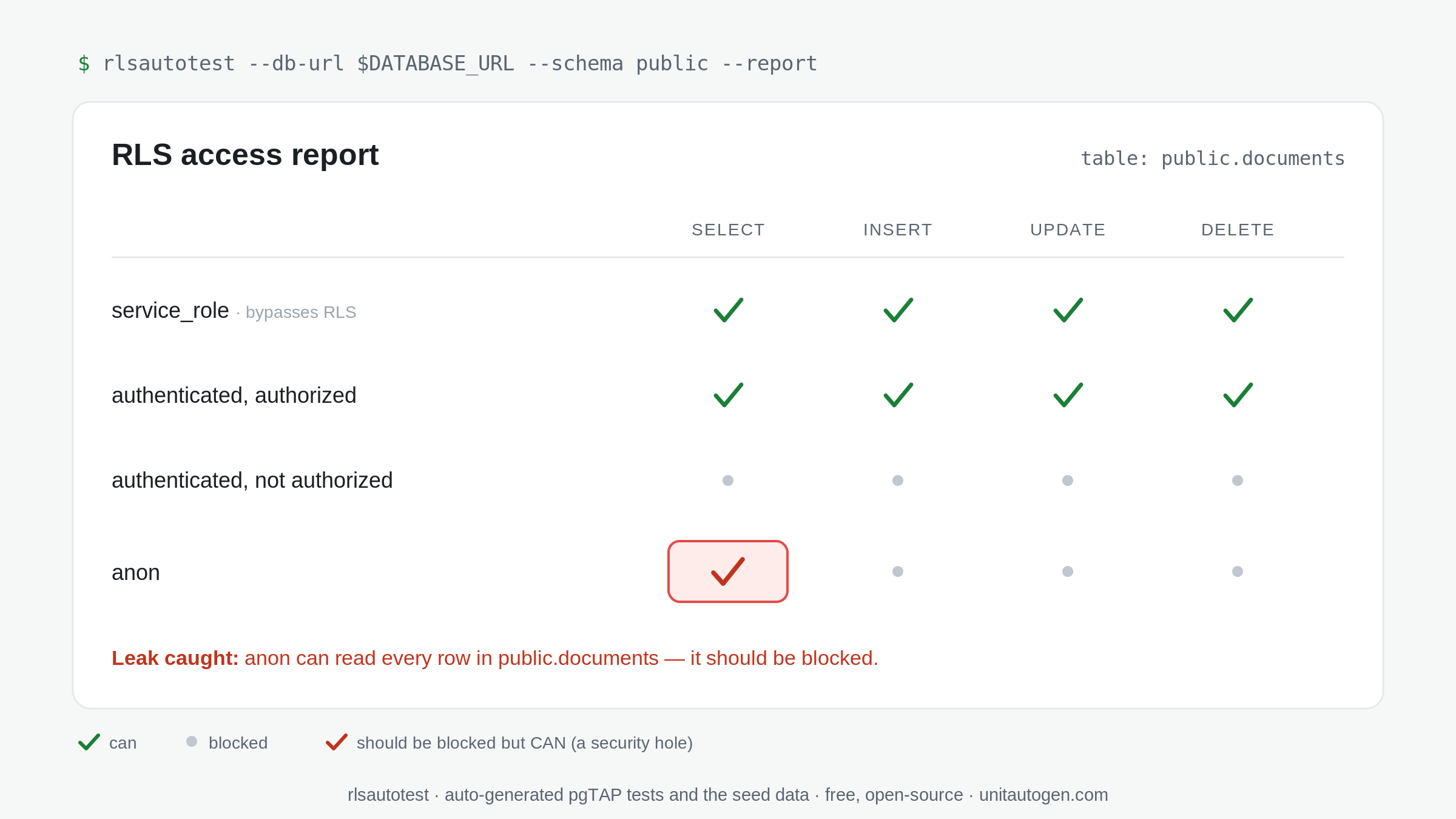This screenshot has width=1456, height=819.
Task: Click the anon UPDATE blocked dot
Action: tap(1068, 571)
